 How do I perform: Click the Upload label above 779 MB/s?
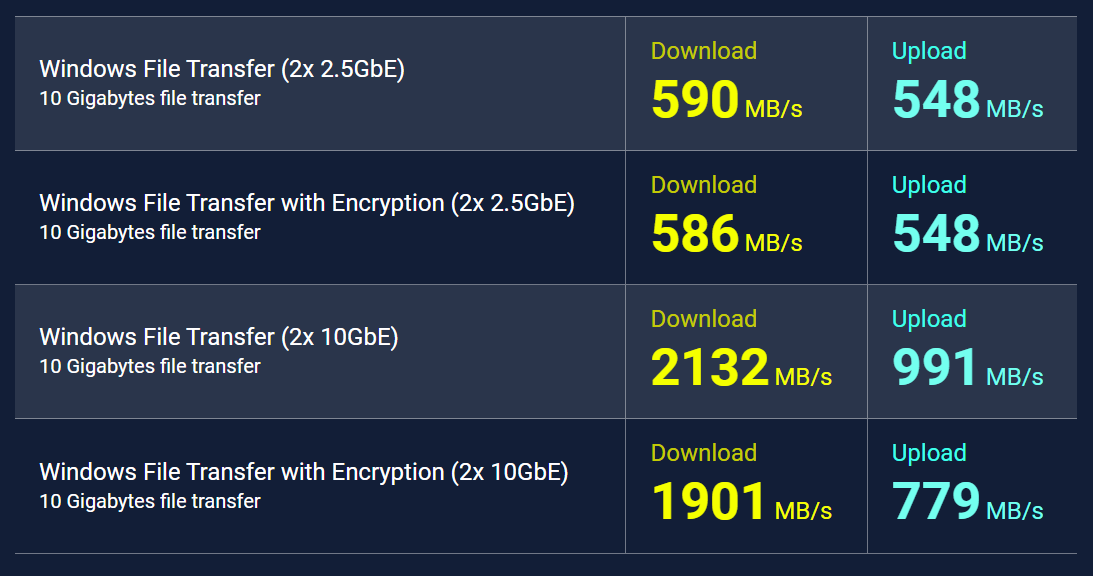point(928,453)
